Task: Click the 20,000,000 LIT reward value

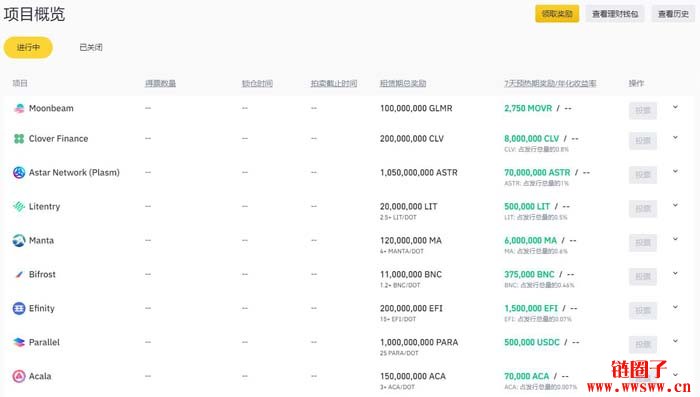Action: pos(408,207)
